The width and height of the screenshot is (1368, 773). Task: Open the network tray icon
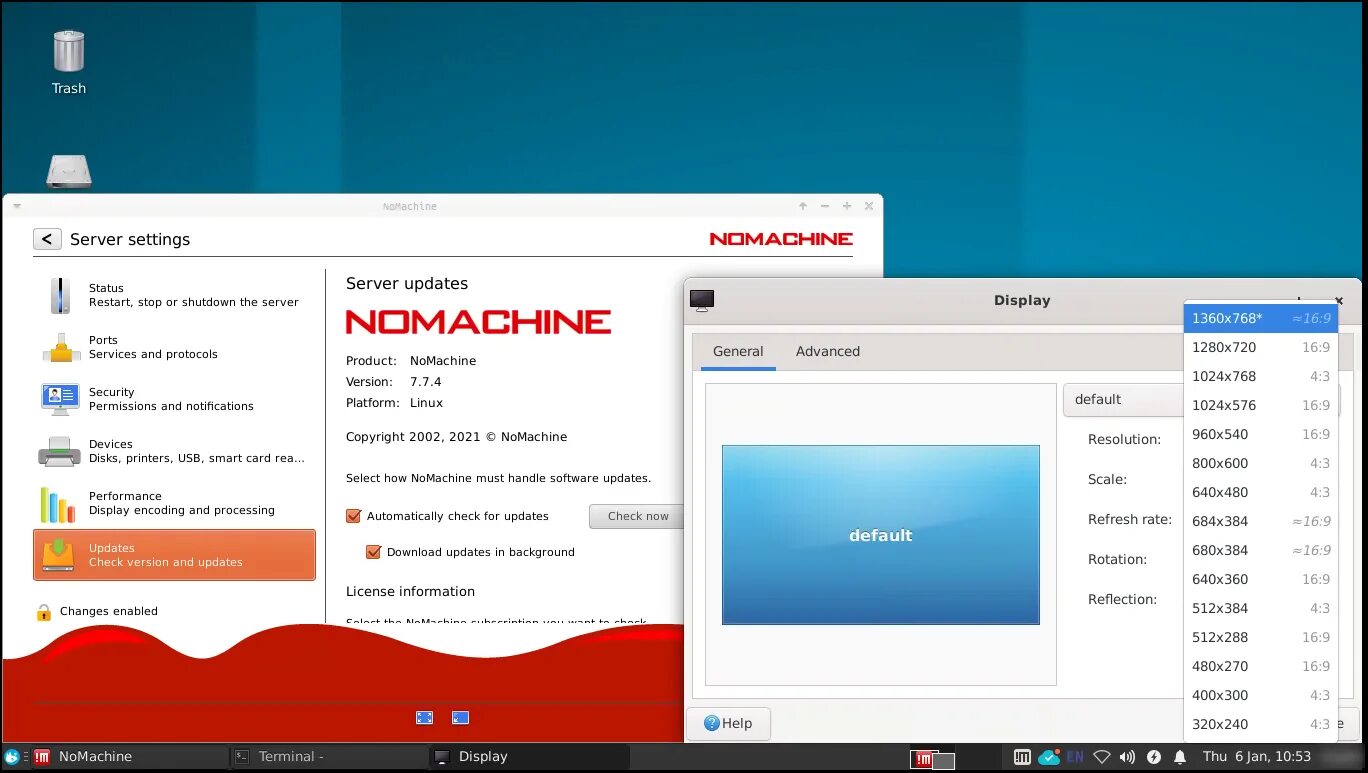coord(1101,757)
